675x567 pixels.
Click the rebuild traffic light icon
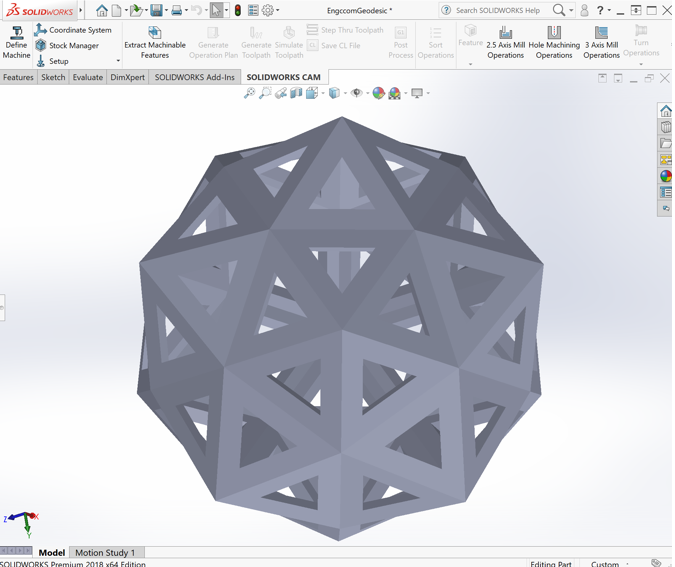(238, 11)
